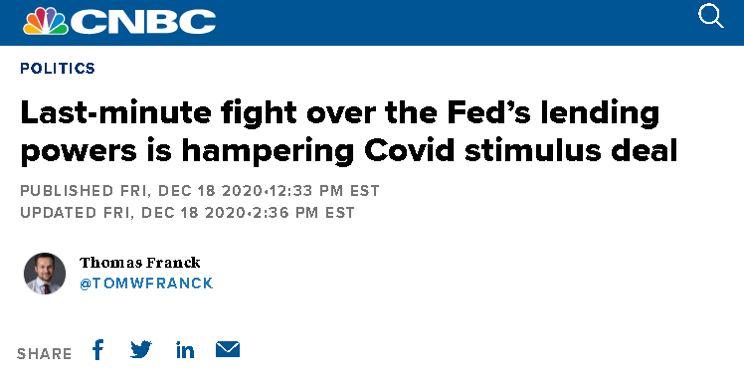Click the article headline's first line
Image resolution: width=744 pixels, height=383 pixels.
point(340,113)
